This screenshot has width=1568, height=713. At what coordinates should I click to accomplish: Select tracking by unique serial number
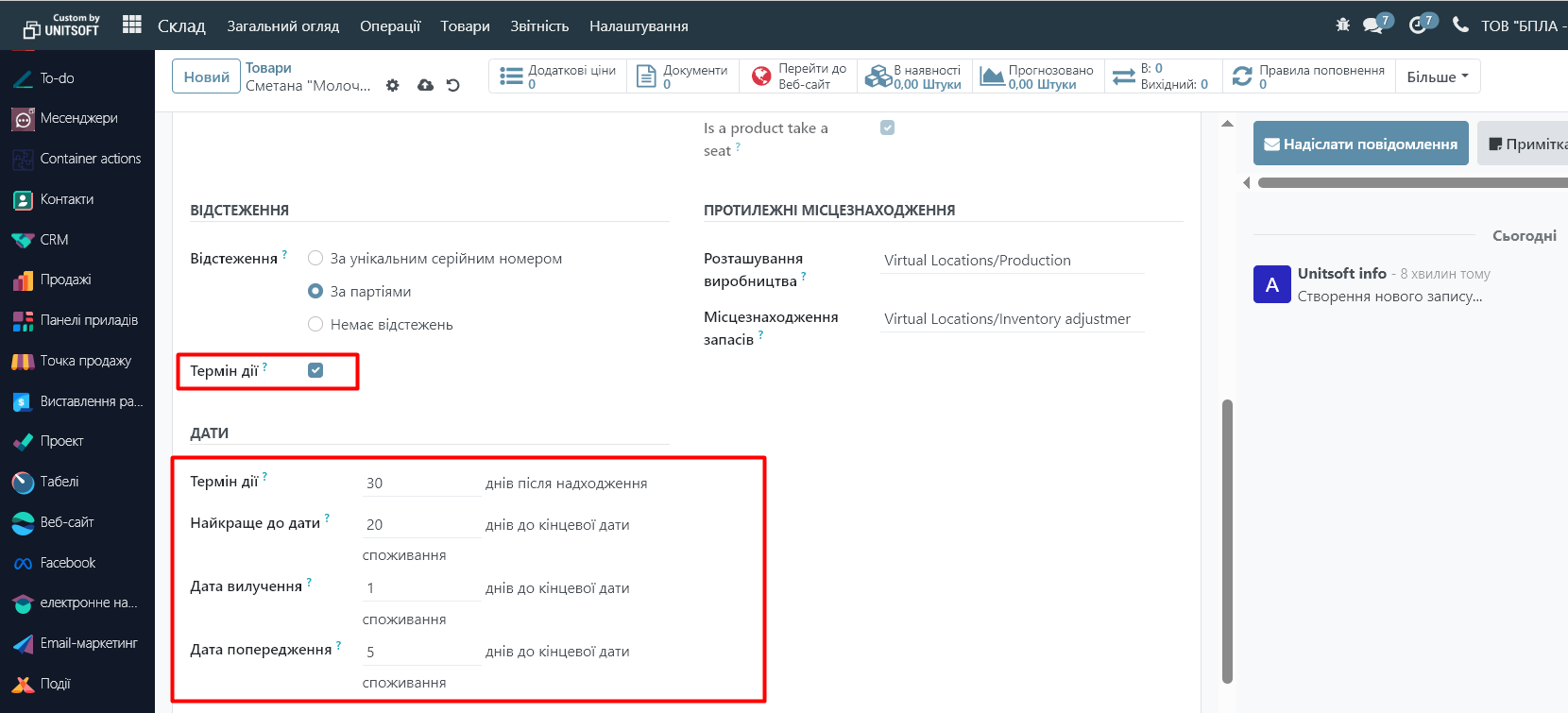(315, 259)
